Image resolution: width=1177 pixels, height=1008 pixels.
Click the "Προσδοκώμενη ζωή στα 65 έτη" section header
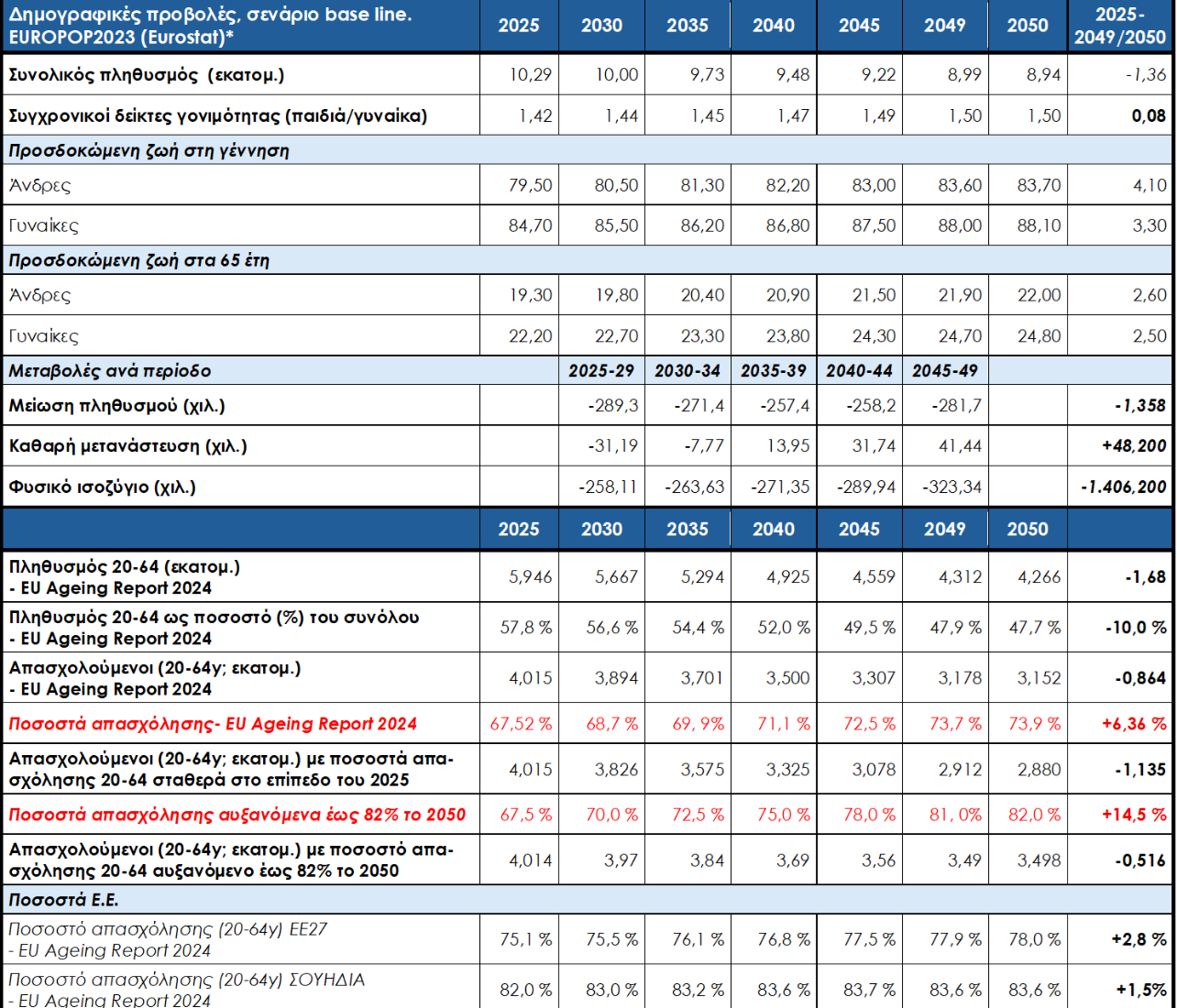139,260
